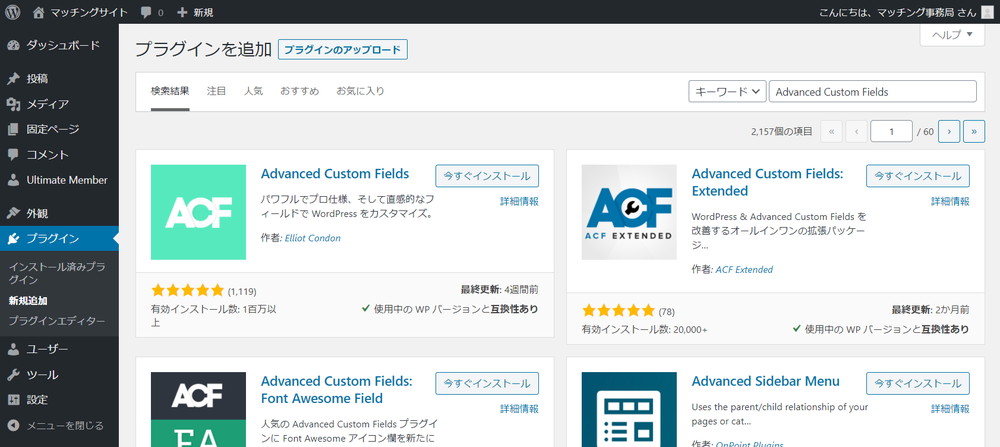Click the 2,157個の項目 count text
This screenshot has height=447, width=1000.
(x=782, y=132)
